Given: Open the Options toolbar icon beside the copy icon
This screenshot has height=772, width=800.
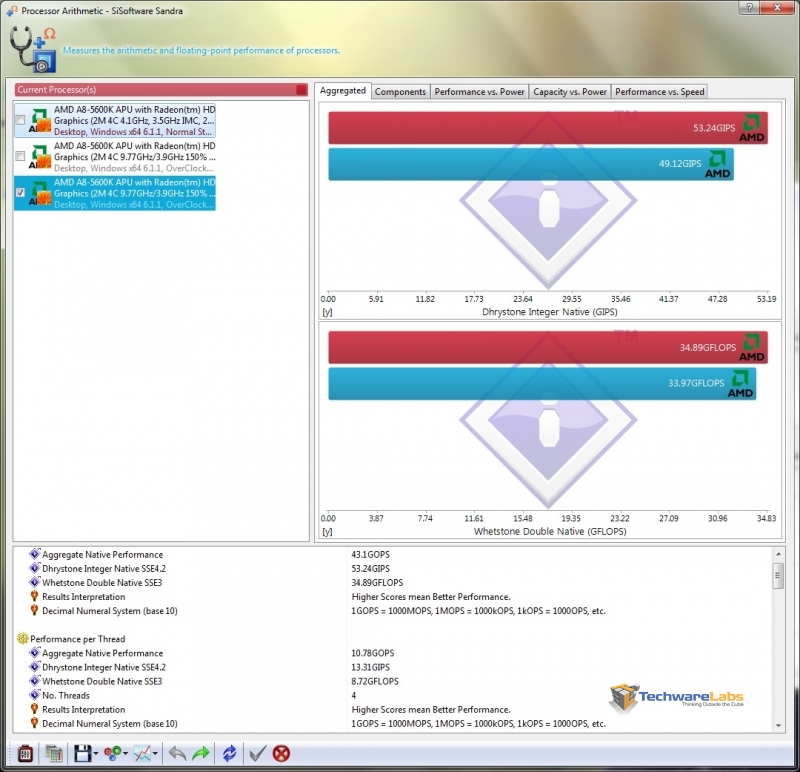Looking at the screenshot, I should pyautogui.click(x=25, y=753).
